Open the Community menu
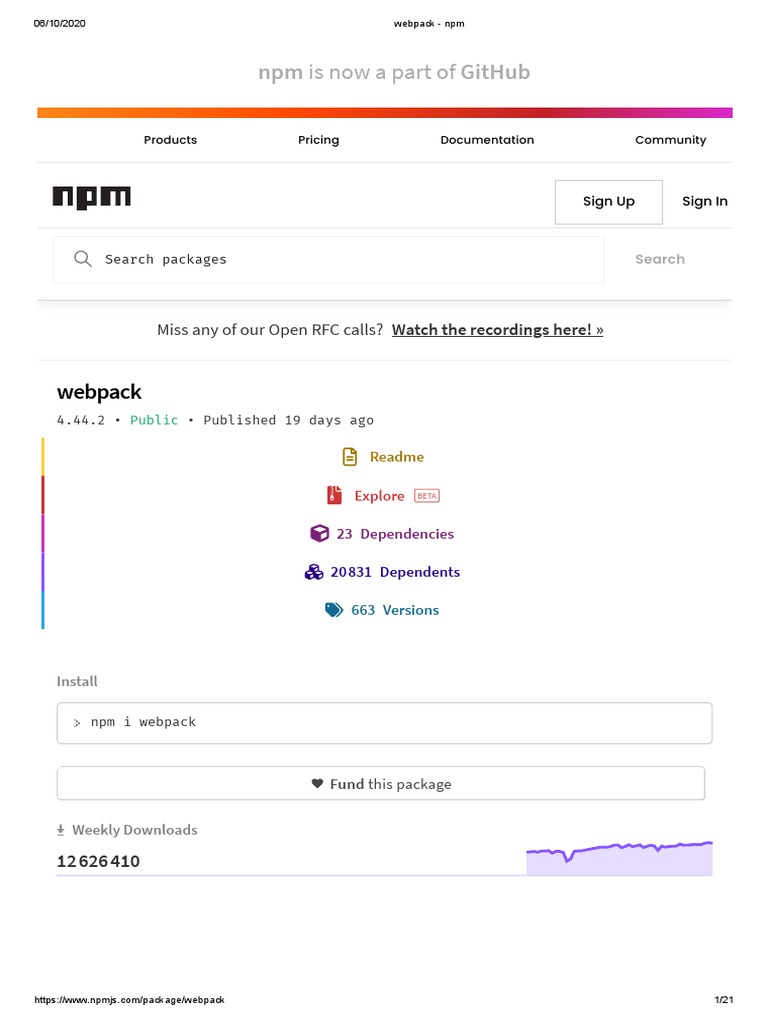768x1024 pixels. (x=670, y=140)
